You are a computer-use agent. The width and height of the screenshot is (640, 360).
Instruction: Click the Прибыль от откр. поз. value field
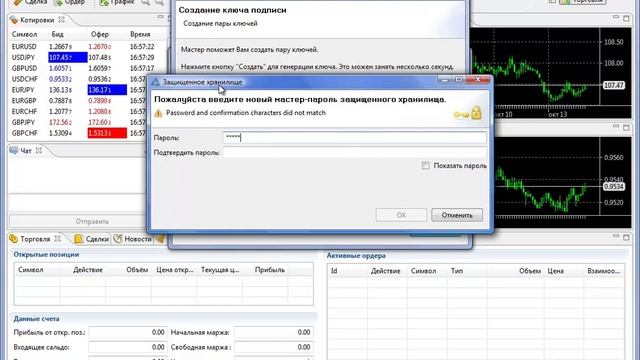click(127, 333)
